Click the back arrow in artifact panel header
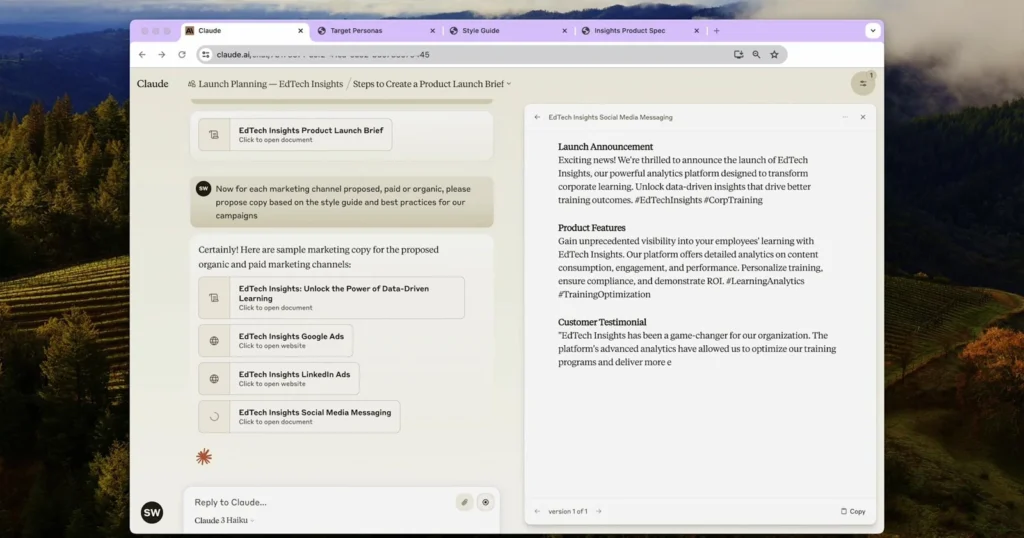The image size is (1024, 538). click(x=537, y=117)
